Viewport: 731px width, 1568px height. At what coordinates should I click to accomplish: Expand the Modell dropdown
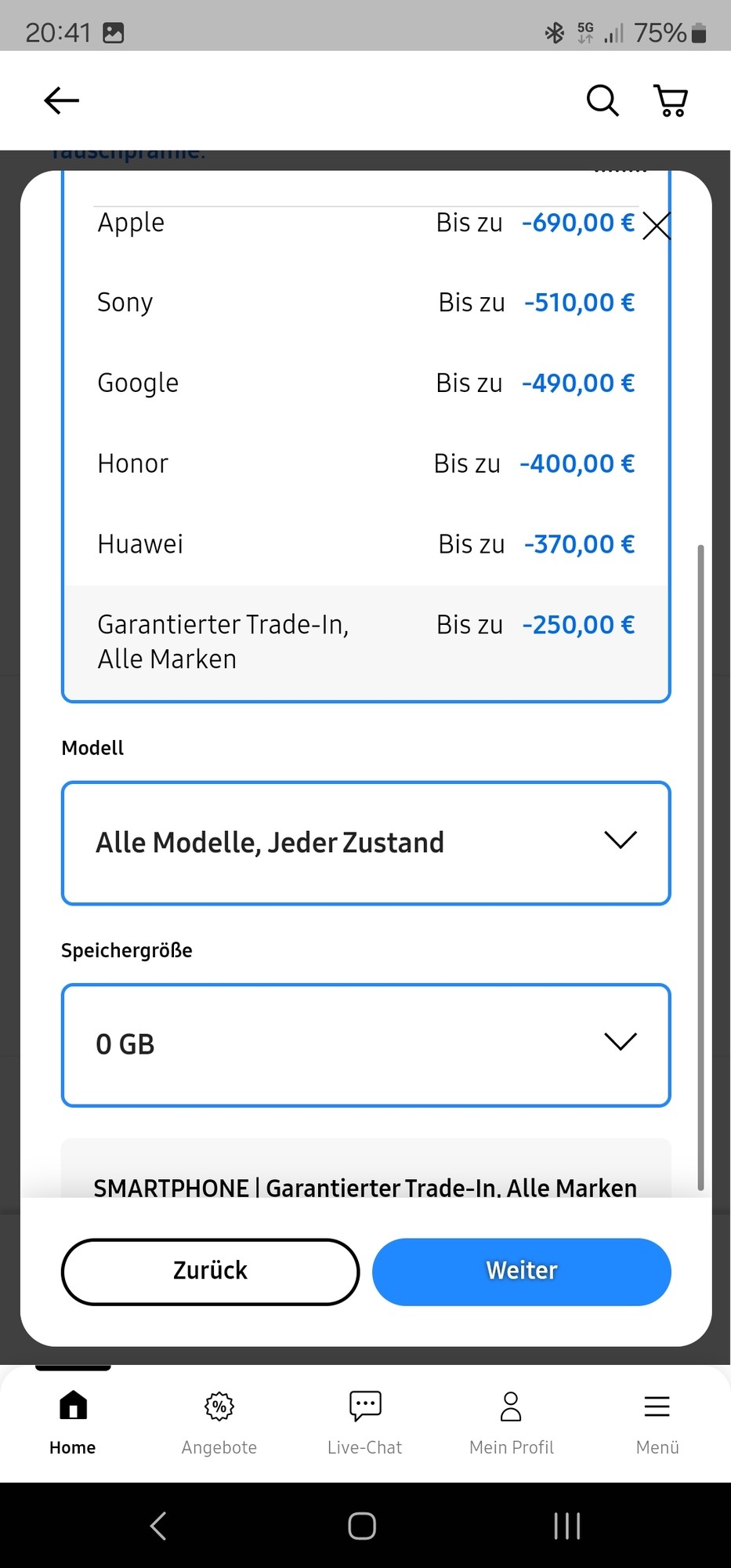point(366,843)
